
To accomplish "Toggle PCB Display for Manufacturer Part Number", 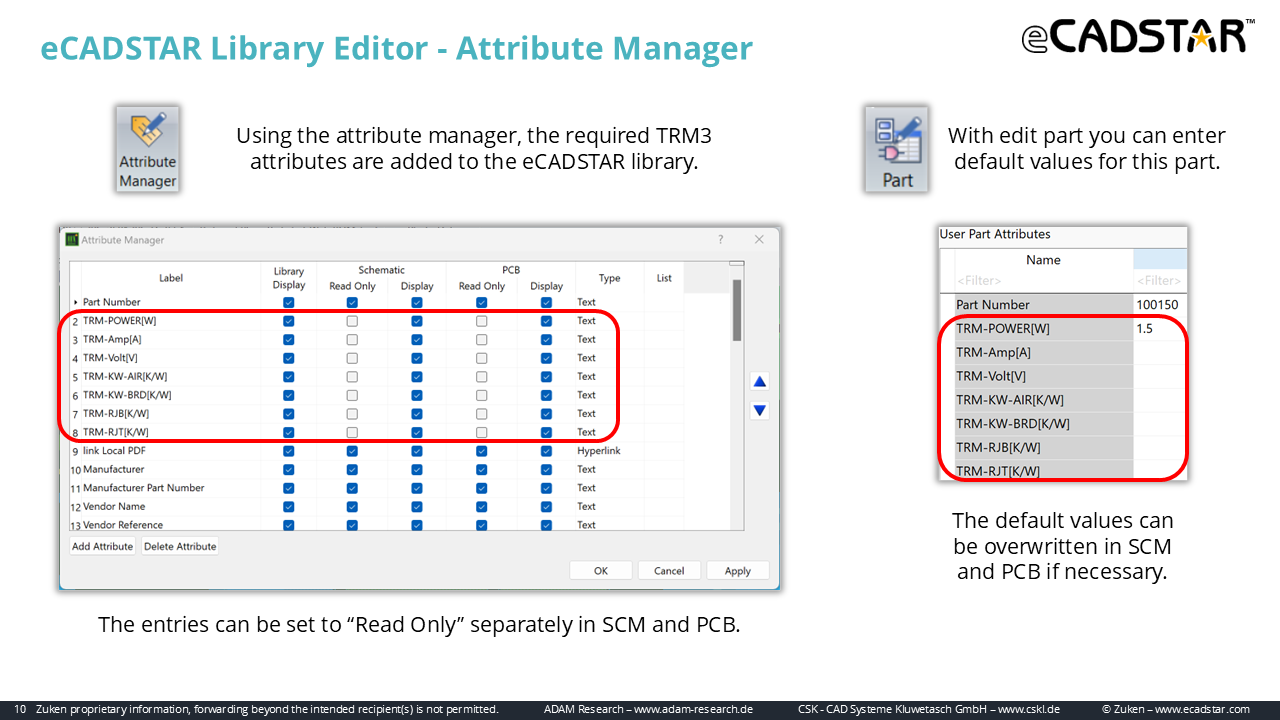I will 546,488.
